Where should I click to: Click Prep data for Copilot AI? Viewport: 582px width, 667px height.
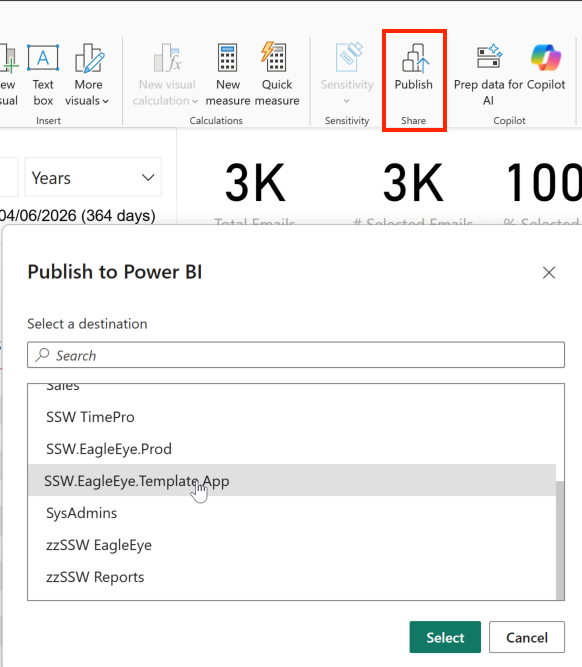[488, 75]
